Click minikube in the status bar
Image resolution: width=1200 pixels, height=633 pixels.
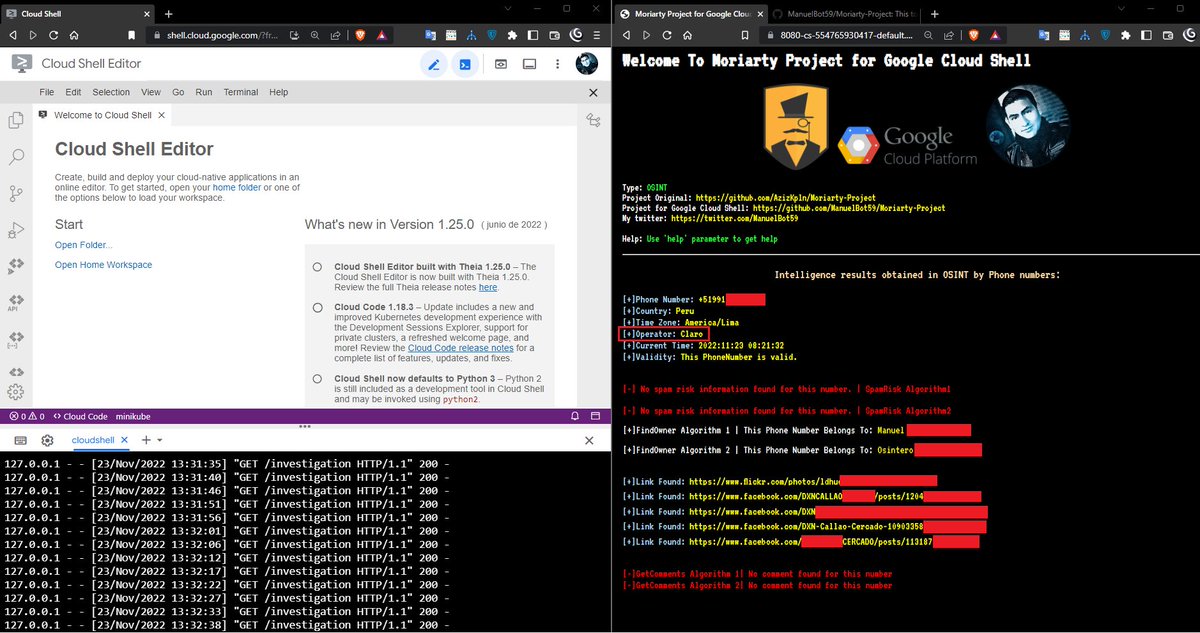pyautogui.click(x=133, y=416)
